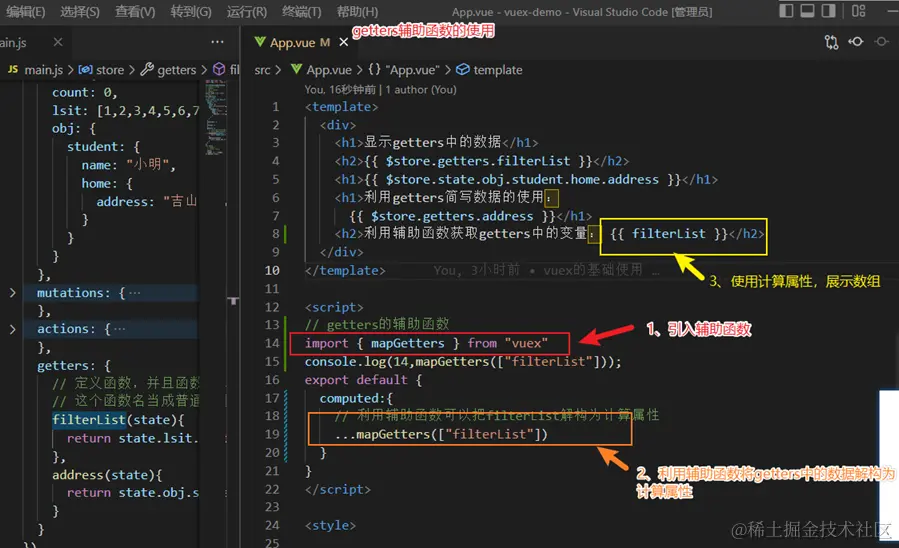The image size is (899, 548).
Task: Close the main.js tab
Action: 58,42
